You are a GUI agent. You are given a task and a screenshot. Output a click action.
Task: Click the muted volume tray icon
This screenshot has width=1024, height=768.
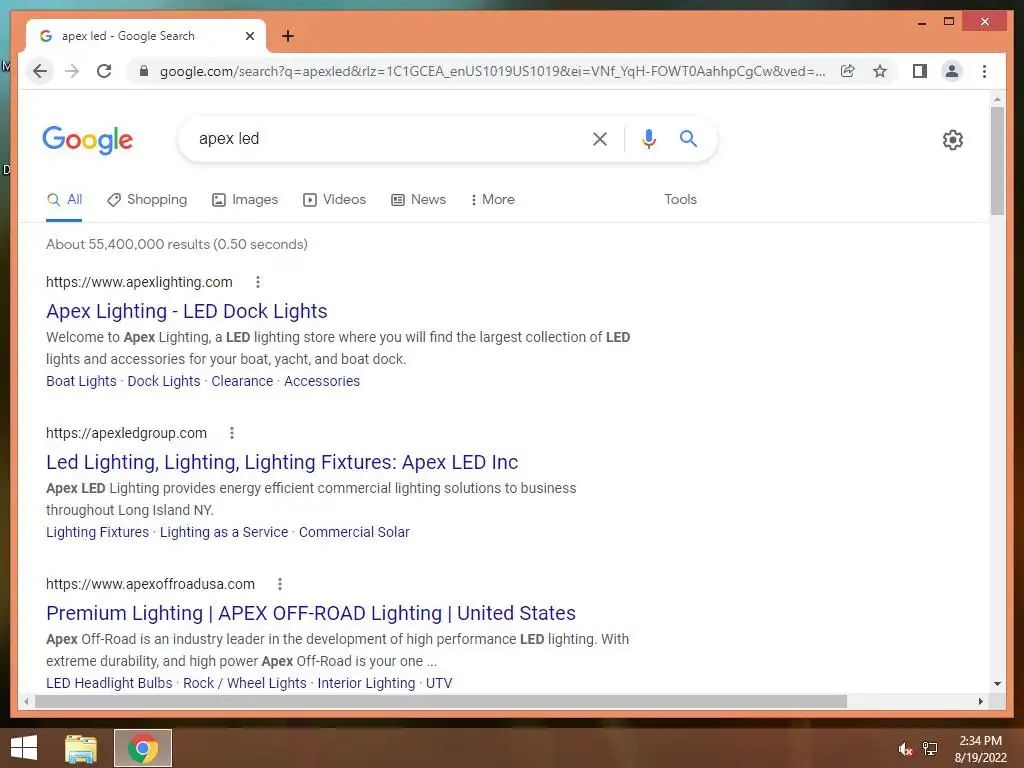click(905, 749)
